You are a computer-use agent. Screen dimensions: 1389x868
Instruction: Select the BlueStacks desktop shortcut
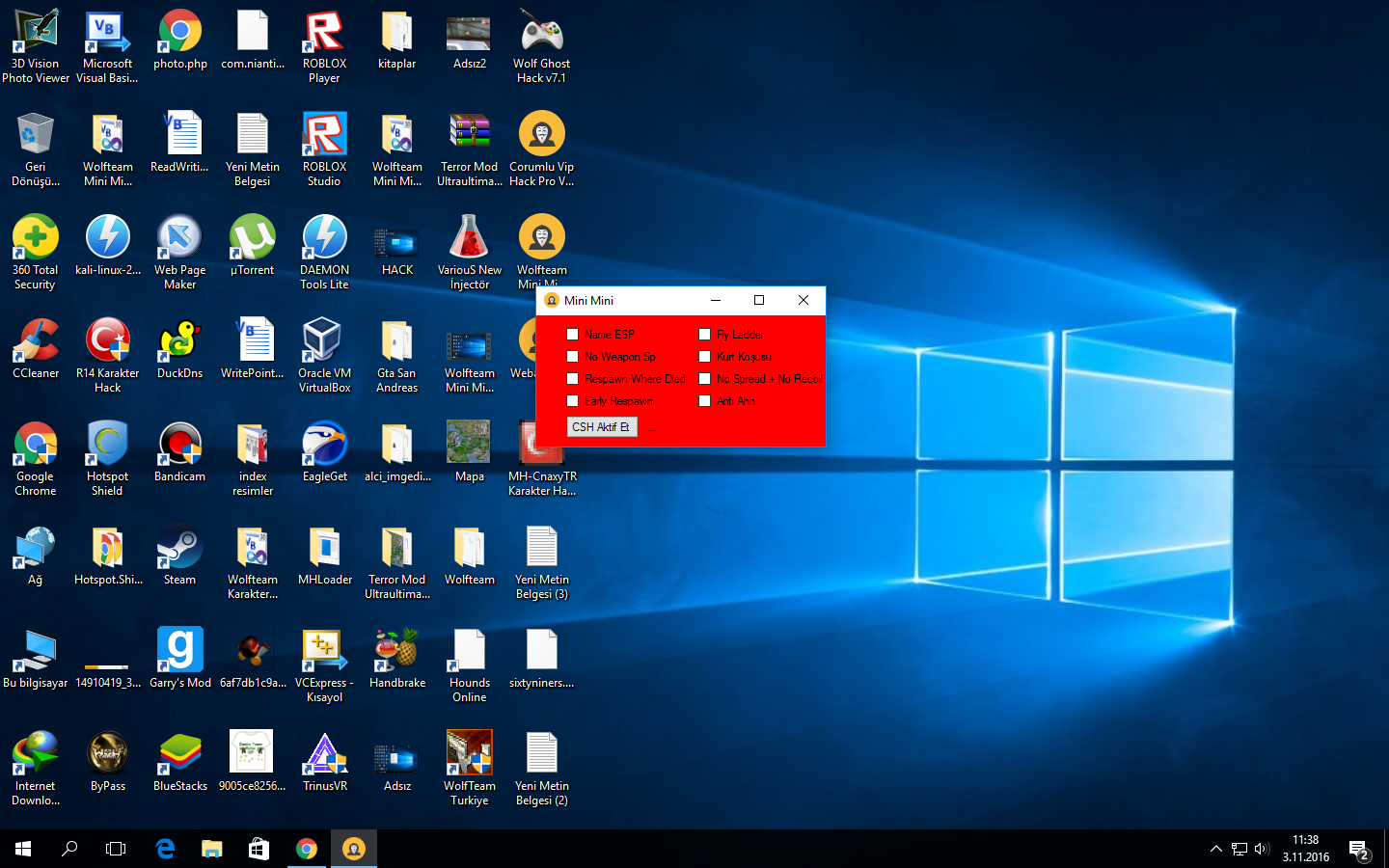pos(180,762)
